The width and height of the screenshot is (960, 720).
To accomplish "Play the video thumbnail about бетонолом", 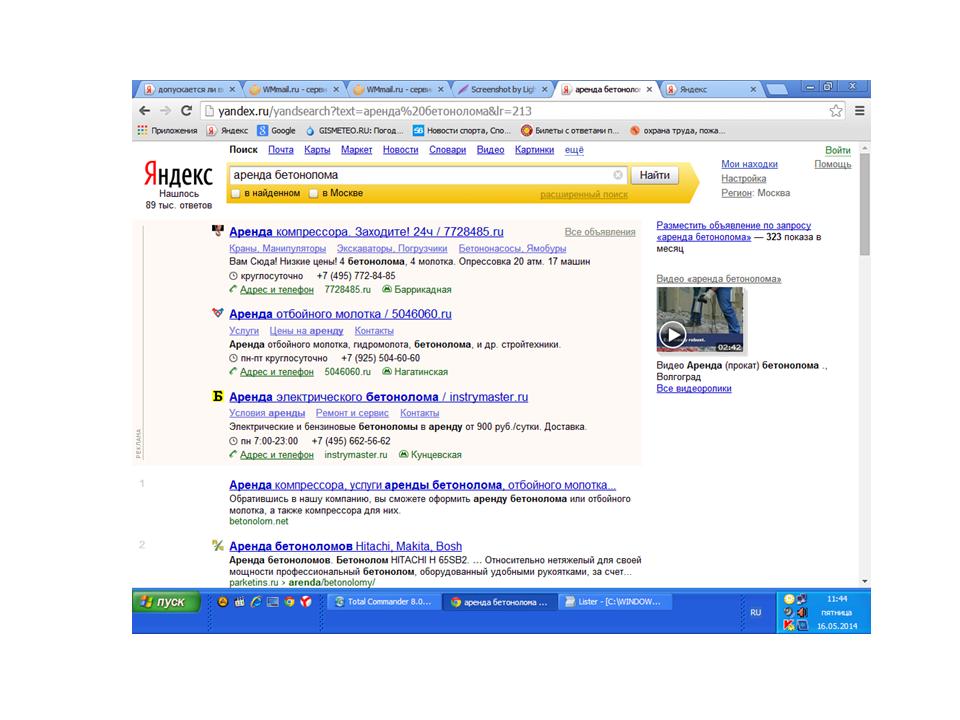I will tap(700, 320).
